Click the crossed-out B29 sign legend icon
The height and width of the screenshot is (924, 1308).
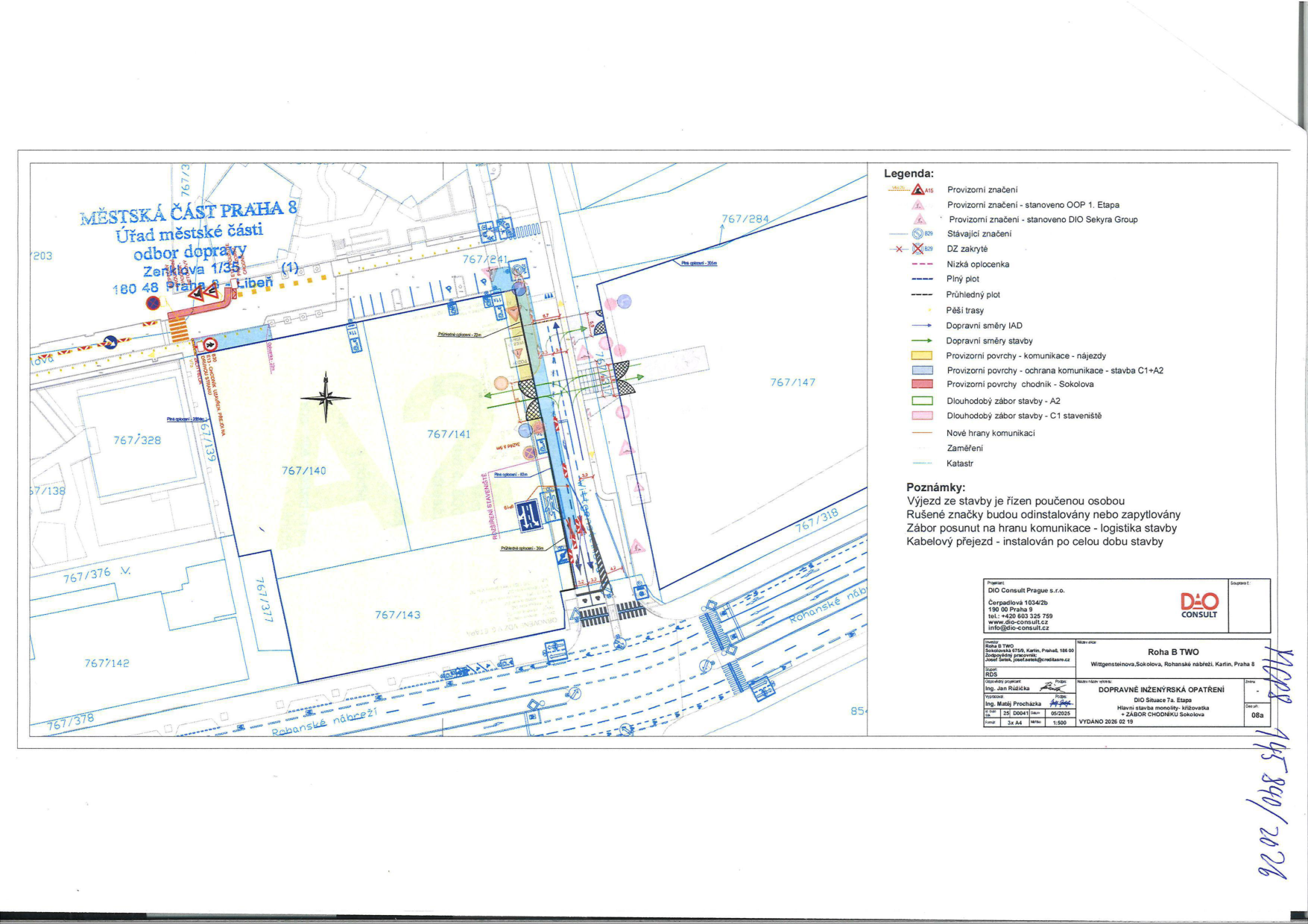click(918, 249)
